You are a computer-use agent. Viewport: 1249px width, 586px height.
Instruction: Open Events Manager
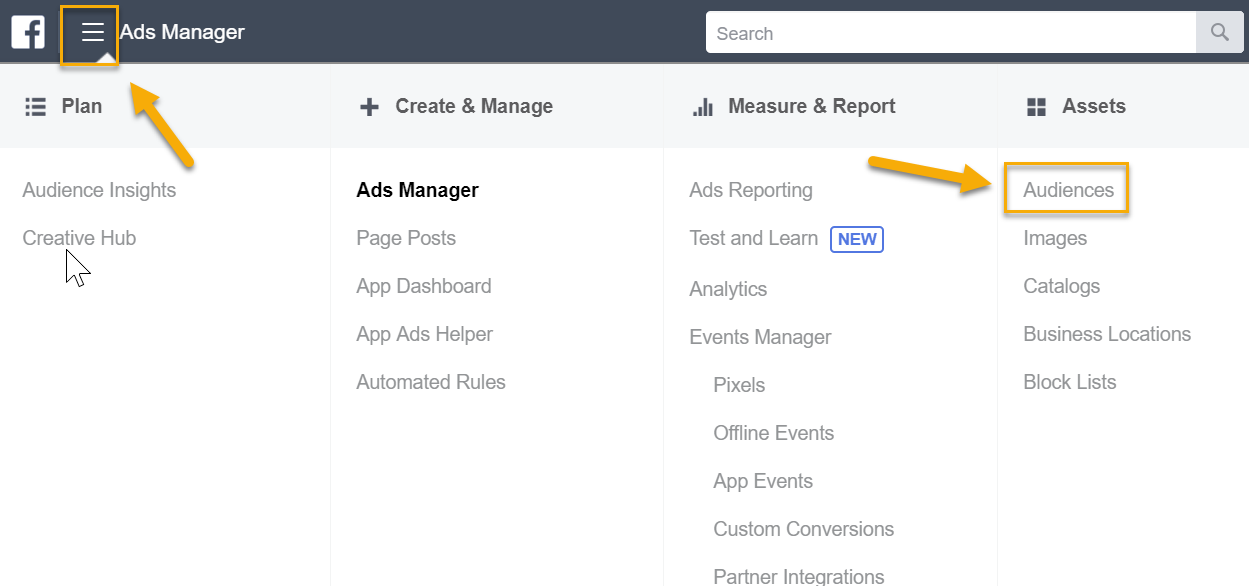(760, 337)
